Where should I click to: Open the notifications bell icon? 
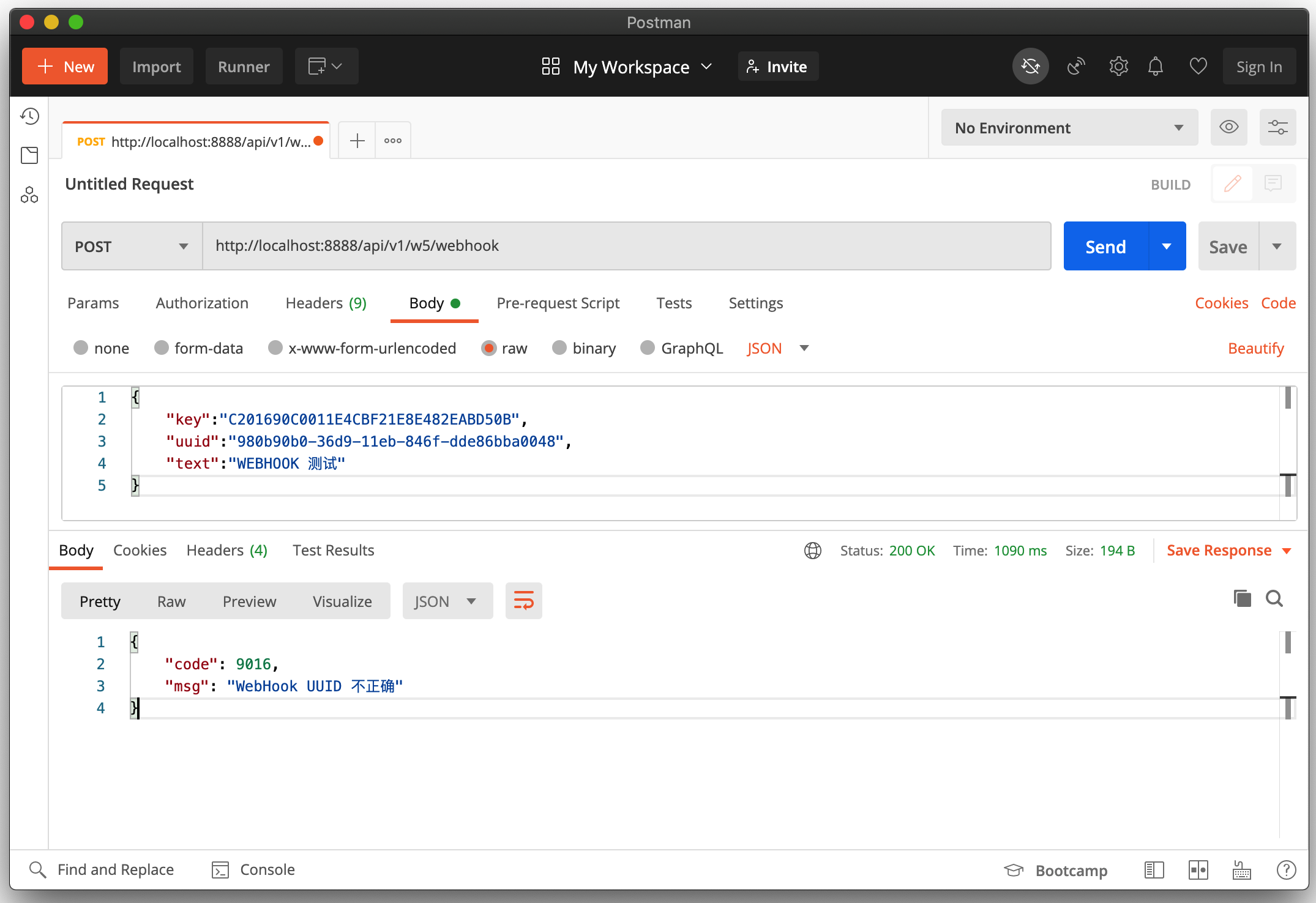tap(1155, 66)
